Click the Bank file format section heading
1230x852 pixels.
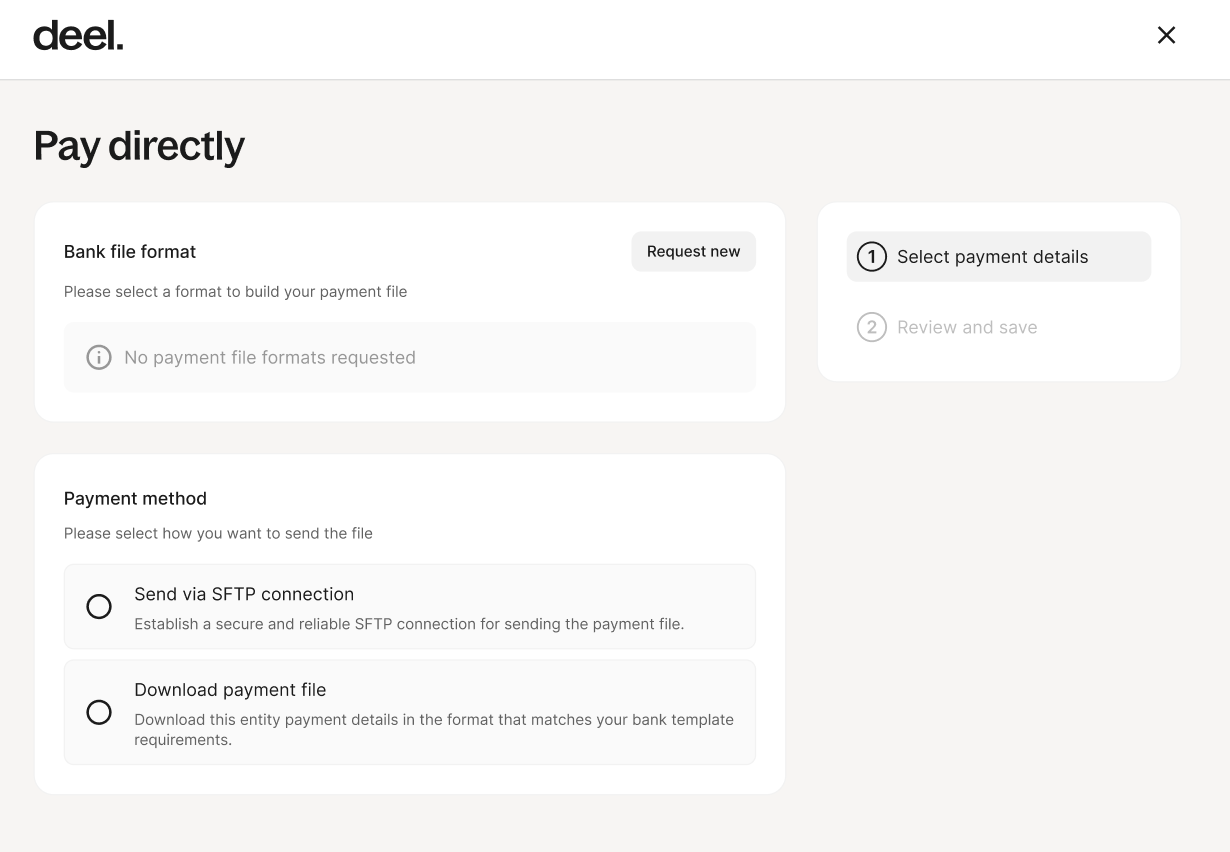pyautogui.click(x=130, y=252)
